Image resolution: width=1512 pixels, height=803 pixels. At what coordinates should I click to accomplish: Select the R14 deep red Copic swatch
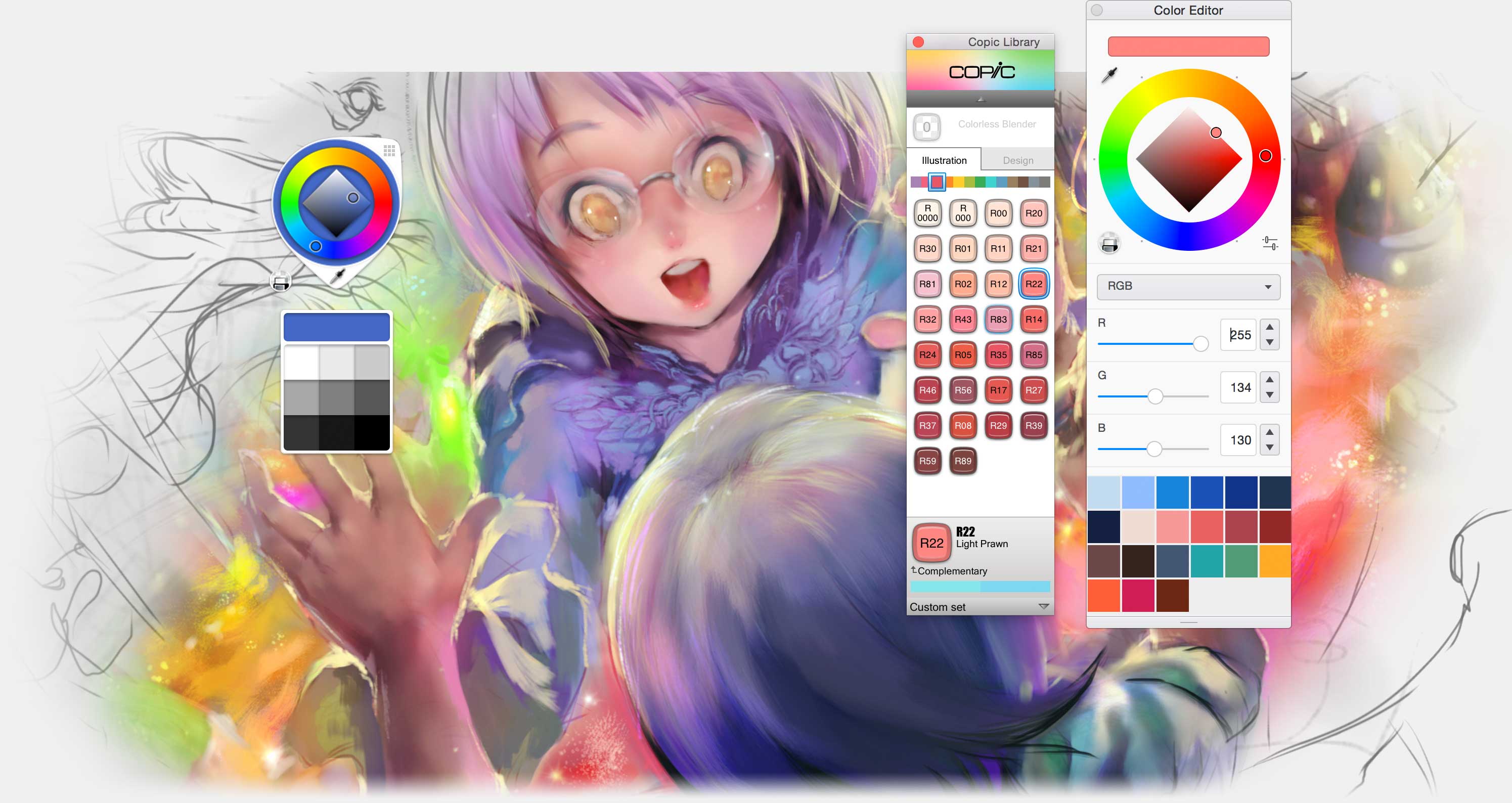1034,319
